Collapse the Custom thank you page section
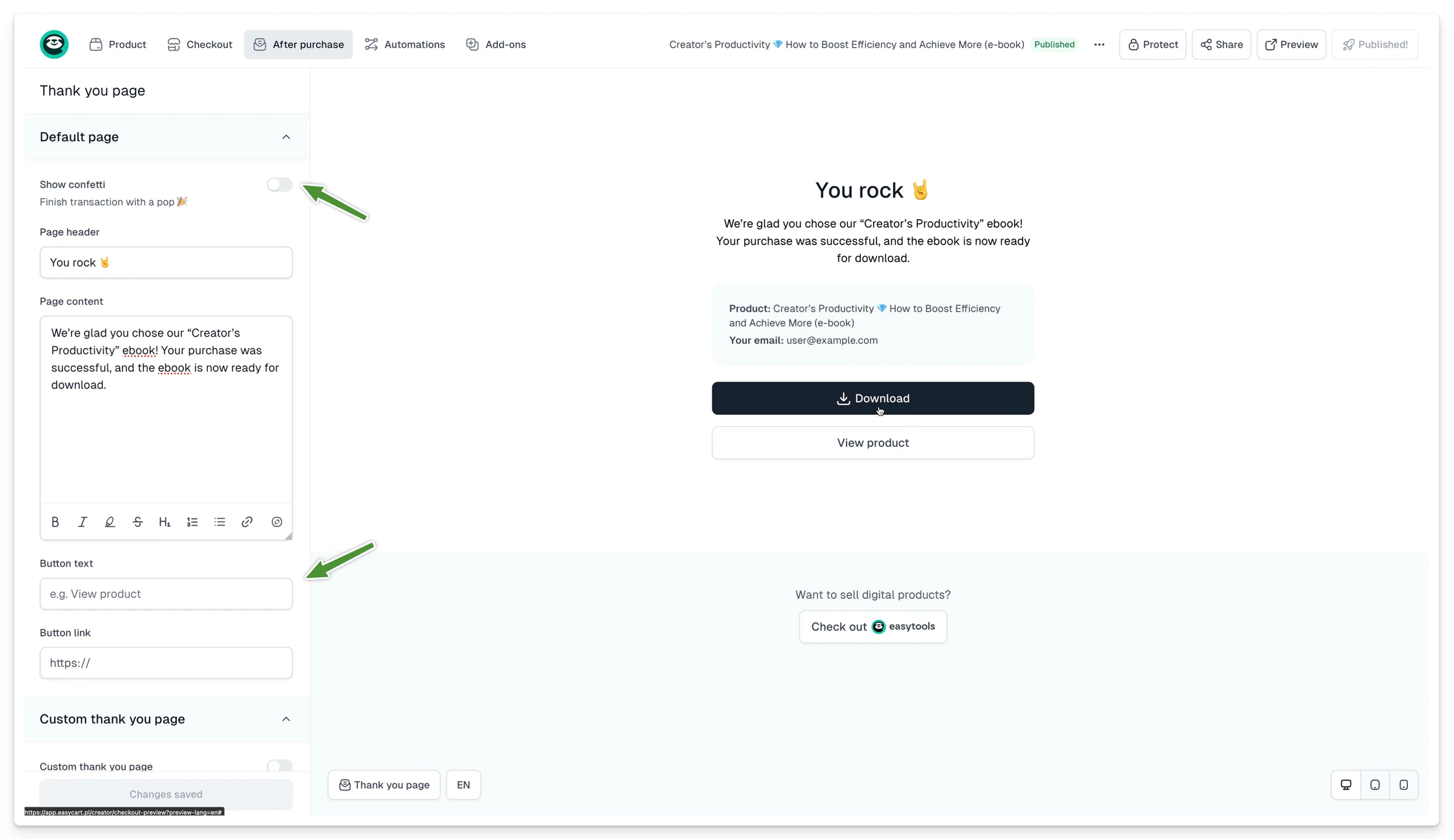 pyautogui.click(x=286, y=719)
